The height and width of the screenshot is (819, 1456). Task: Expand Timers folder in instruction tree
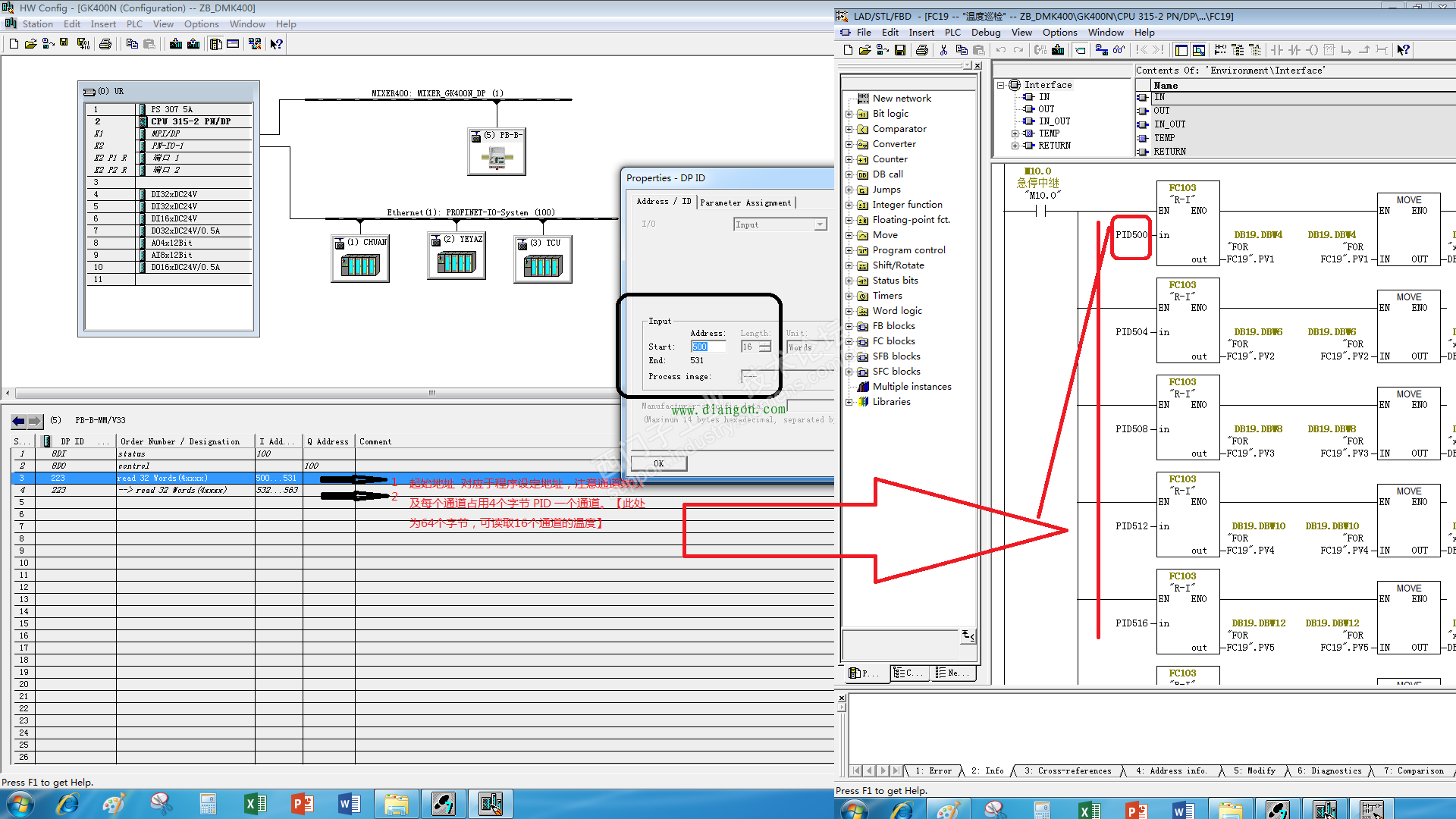tap(849, 296)
